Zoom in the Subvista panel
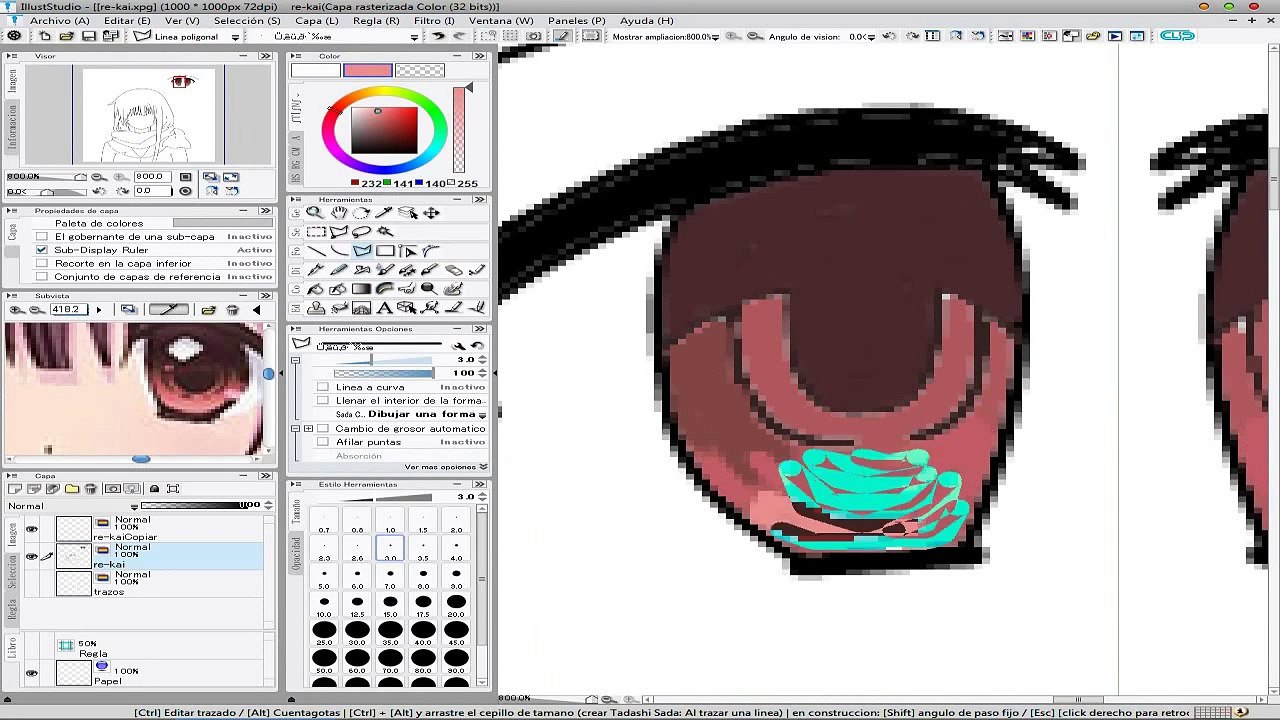The image size is (1280, 720). (x=15, y=309)
